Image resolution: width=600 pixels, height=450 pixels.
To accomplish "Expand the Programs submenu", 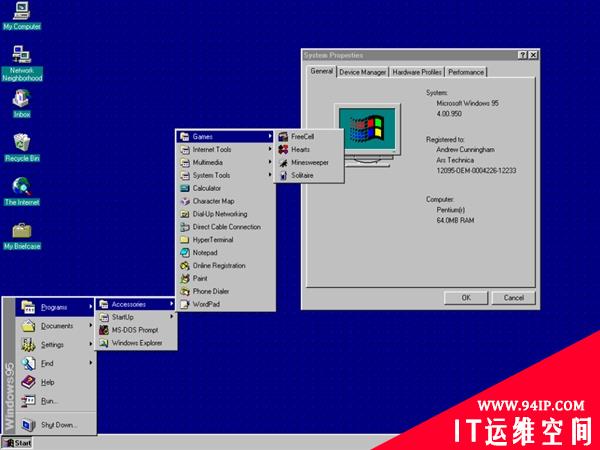I will [55, 307].
